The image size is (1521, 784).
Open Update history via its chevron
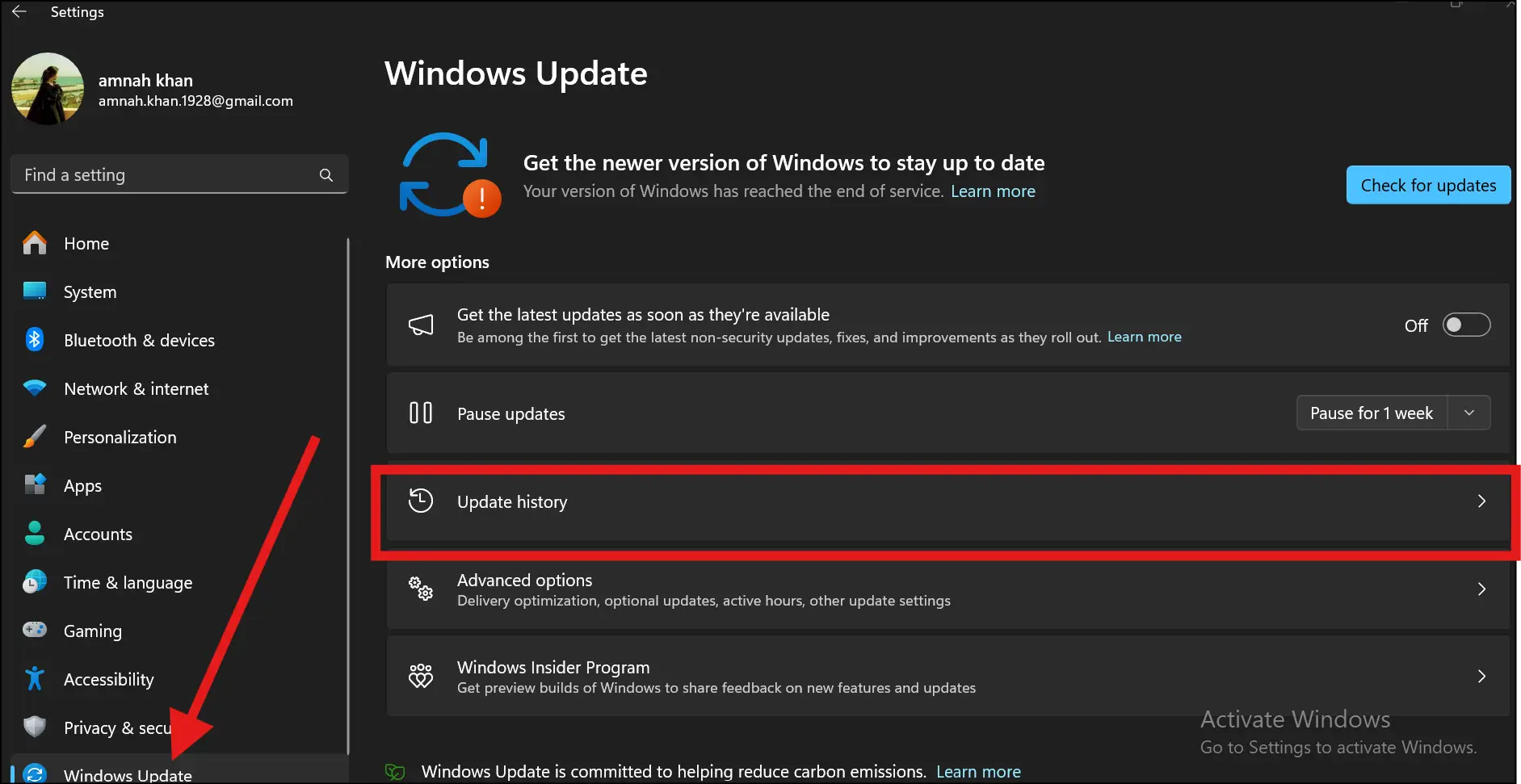1481,501
